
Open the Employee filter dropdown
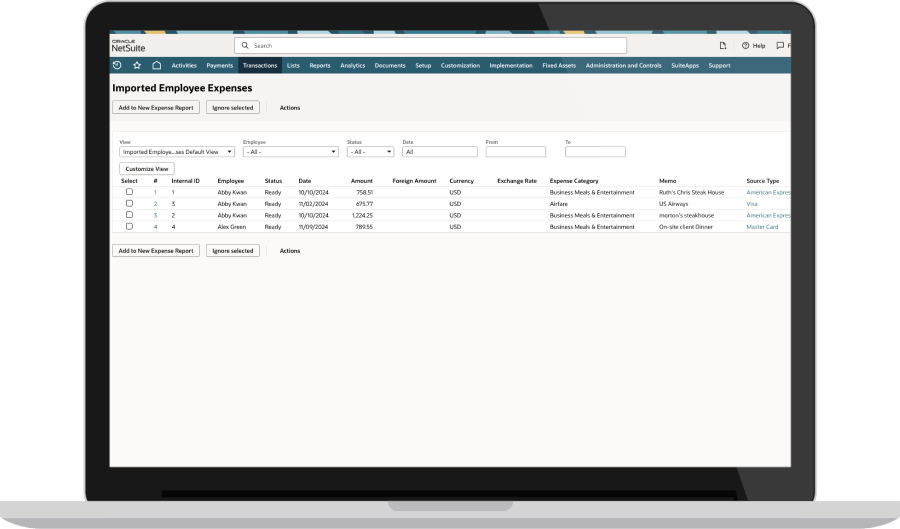point(290,152)
